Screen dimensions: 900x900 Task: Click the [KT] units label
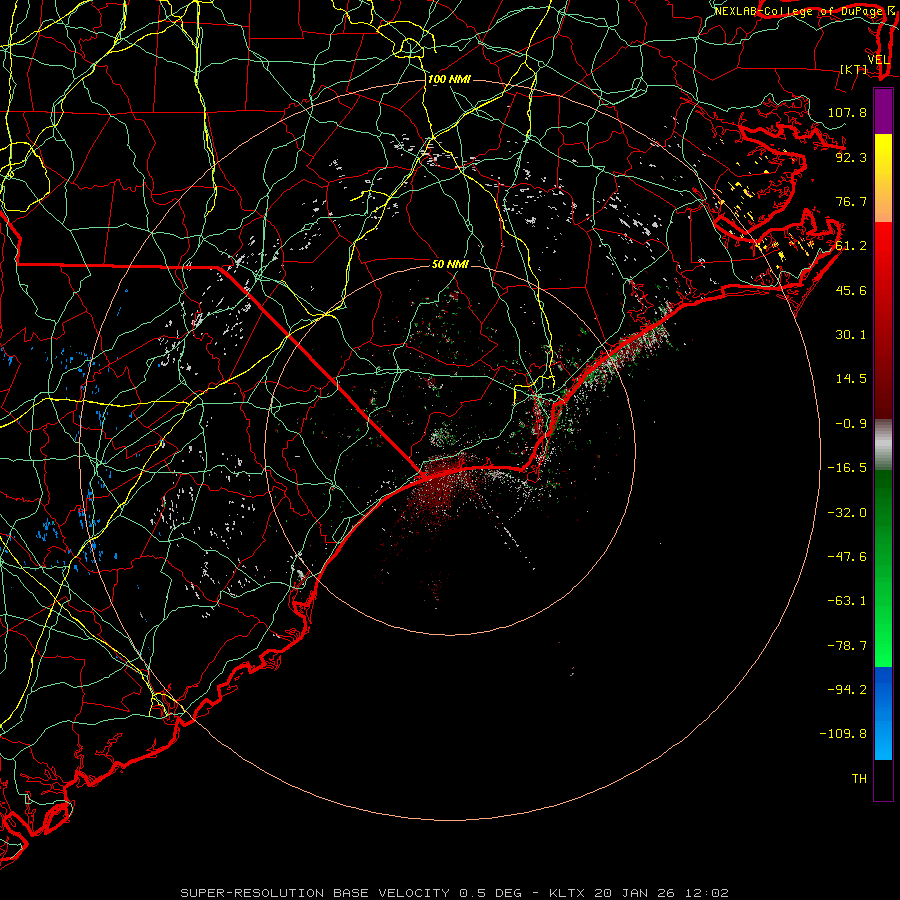tap(854, 69)
